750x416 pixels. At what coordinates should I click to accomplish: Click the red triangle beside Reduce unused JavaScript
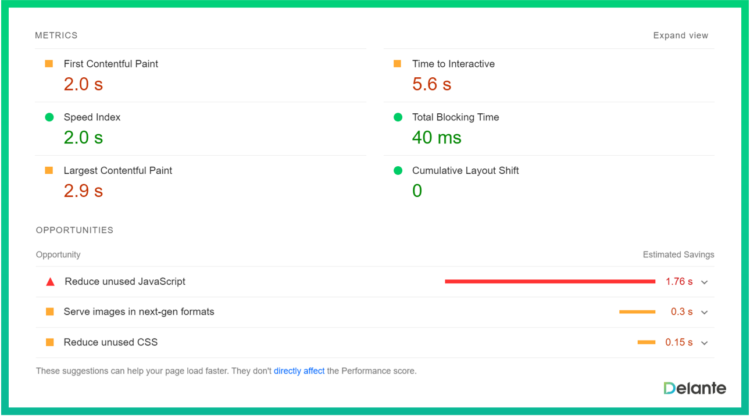49,282
